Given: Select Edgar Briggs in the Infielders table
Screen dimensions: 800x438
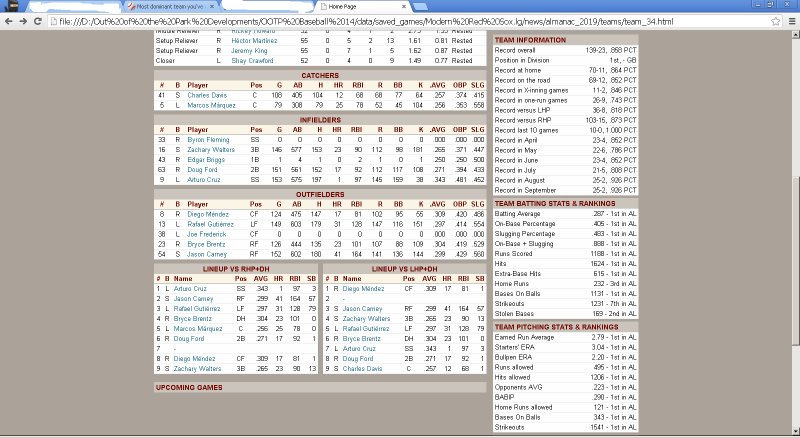Looking at the screenshot, I should tap(206, 158).
